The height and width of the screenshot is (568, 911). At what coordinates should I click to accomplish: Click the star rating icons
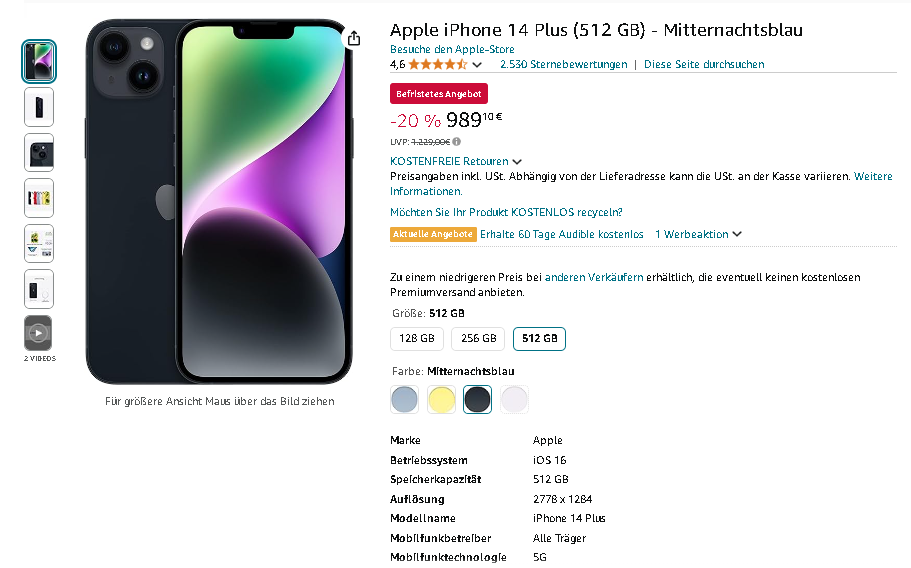pyautogui.click(x=437, y=64)
